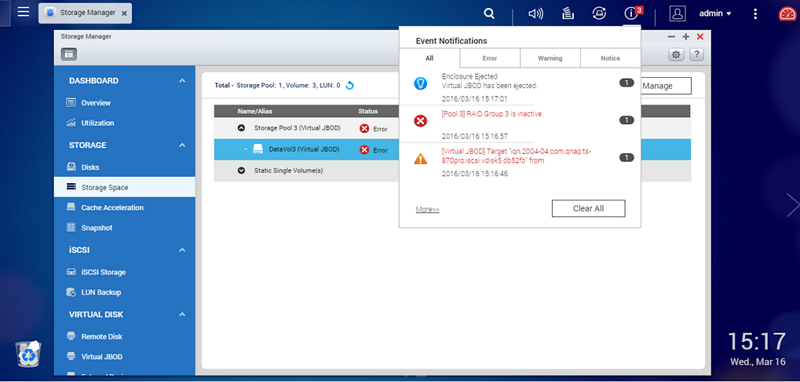Open external devices icon in top bar

point(599,14)
